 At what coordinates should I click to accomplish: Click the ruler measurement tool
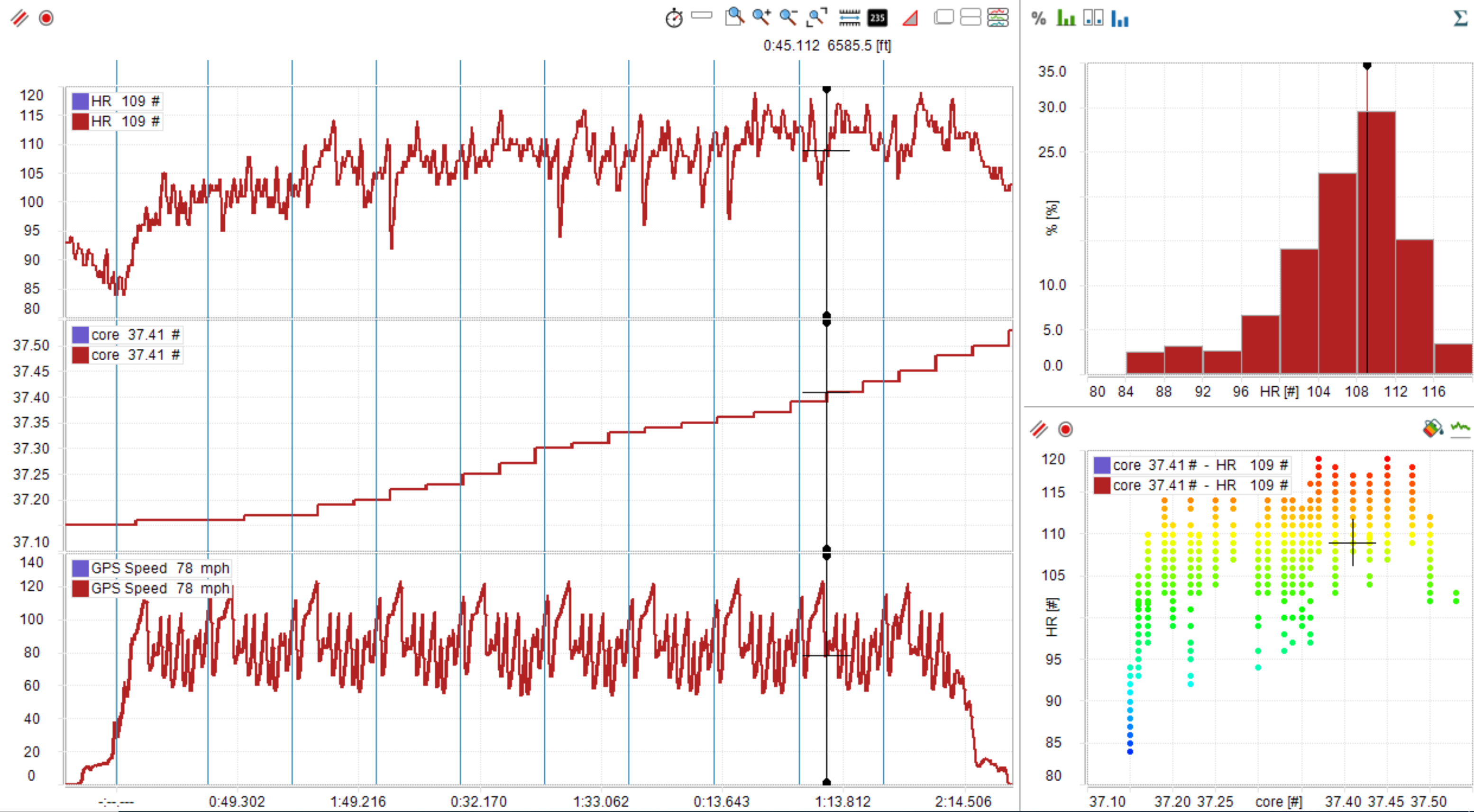850,18
